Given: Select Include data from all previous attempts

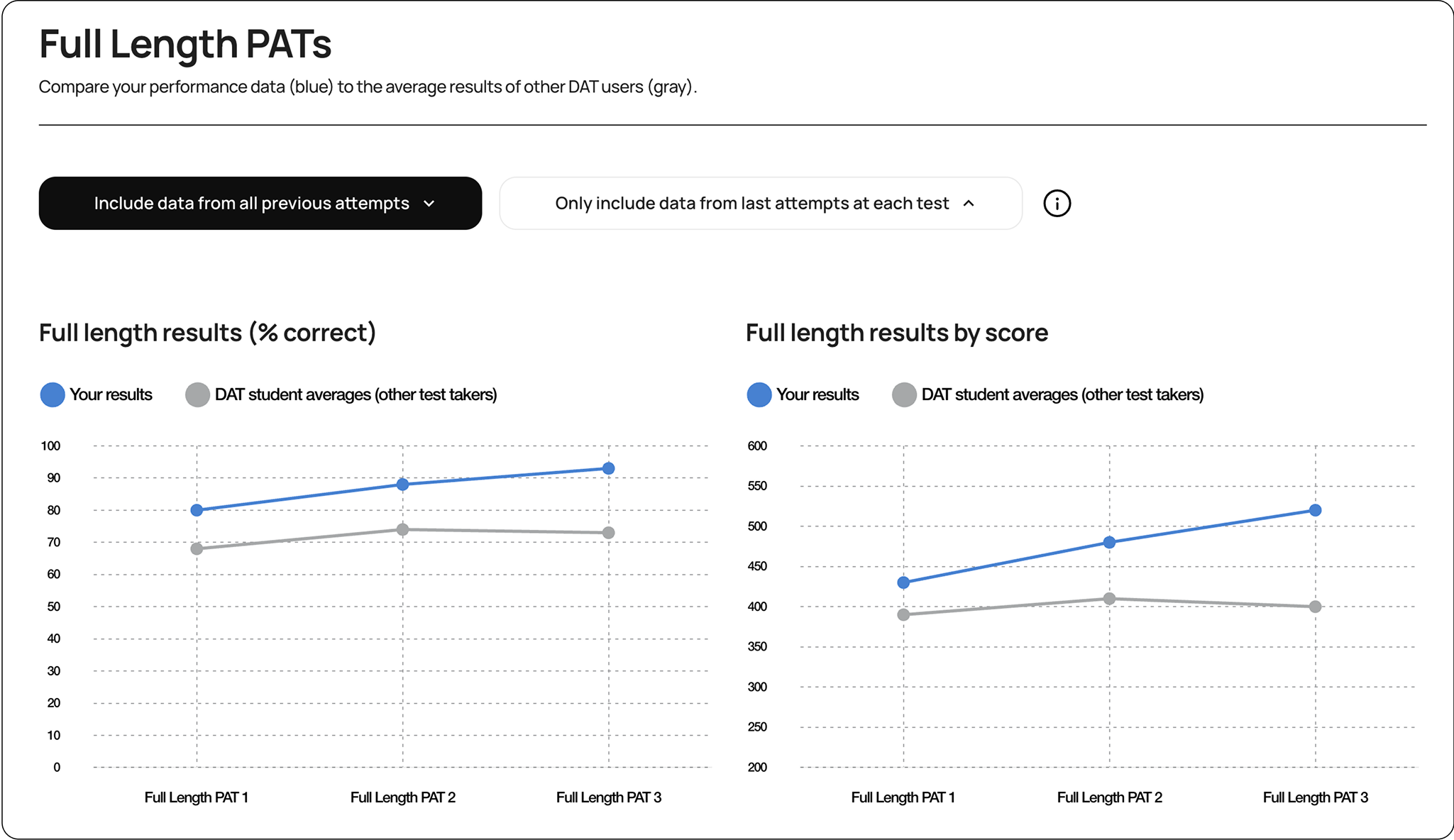Looking at the screenshot, I should point(260,204).
